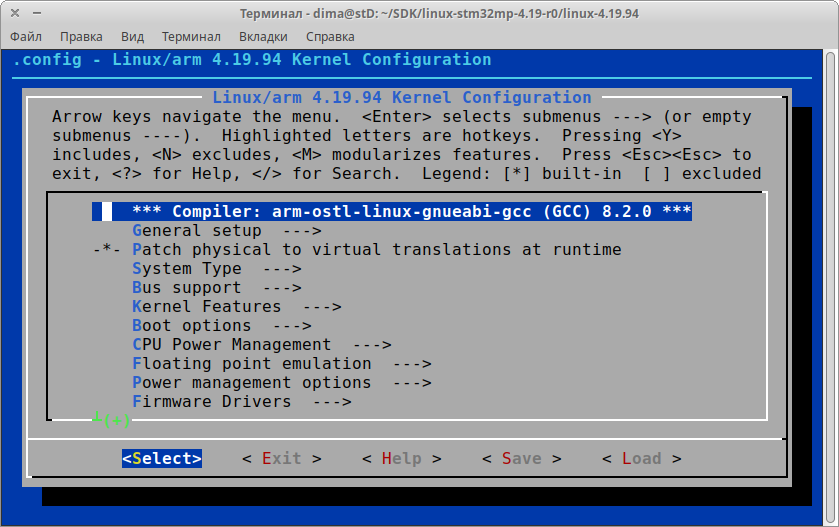Click the green (+) more-items indicator
Viewport: 839px width, 527px height.
[111, 419]
